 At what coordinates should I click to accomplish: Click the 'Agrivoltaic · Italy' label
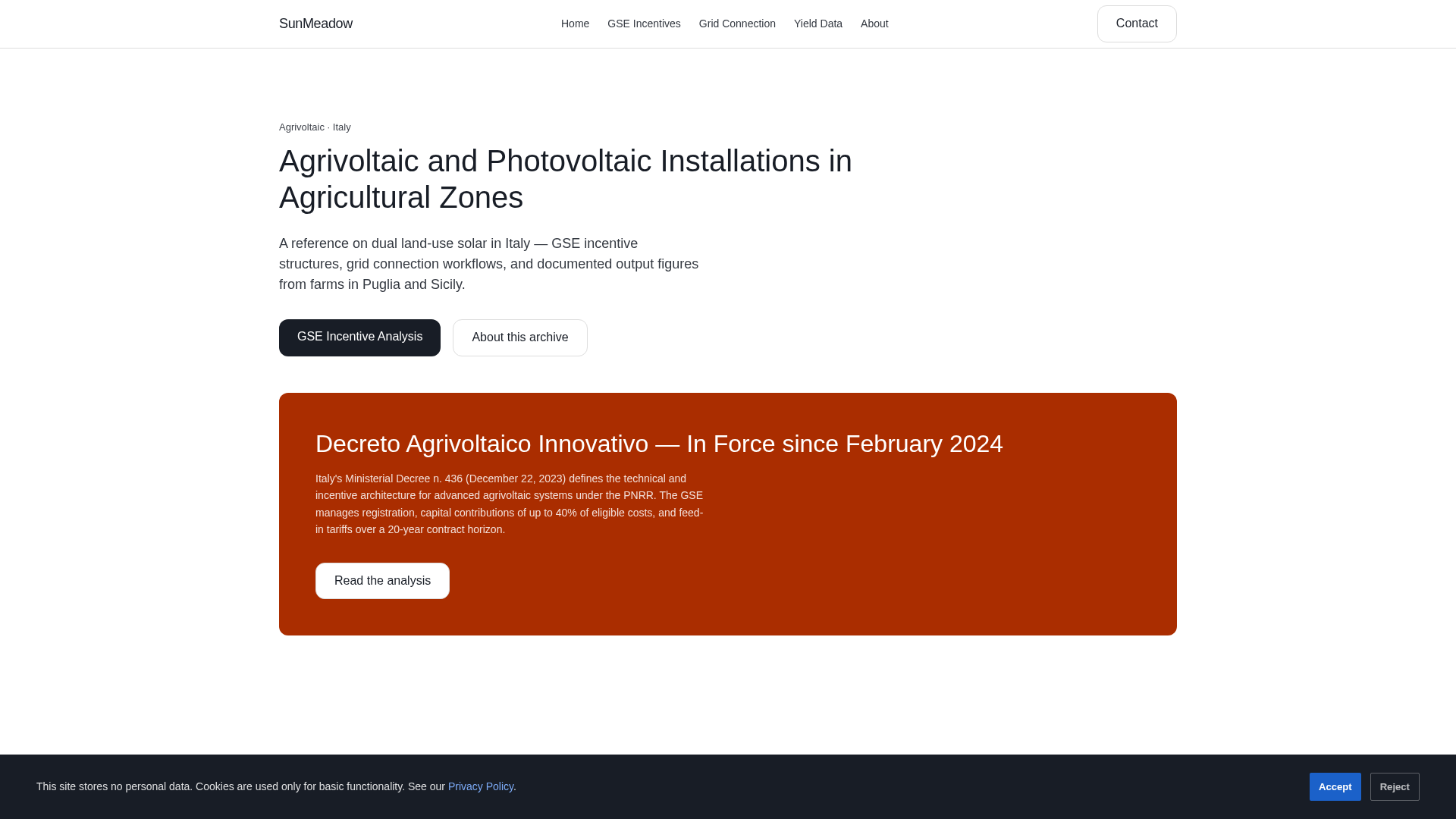[x=315, y=127]
